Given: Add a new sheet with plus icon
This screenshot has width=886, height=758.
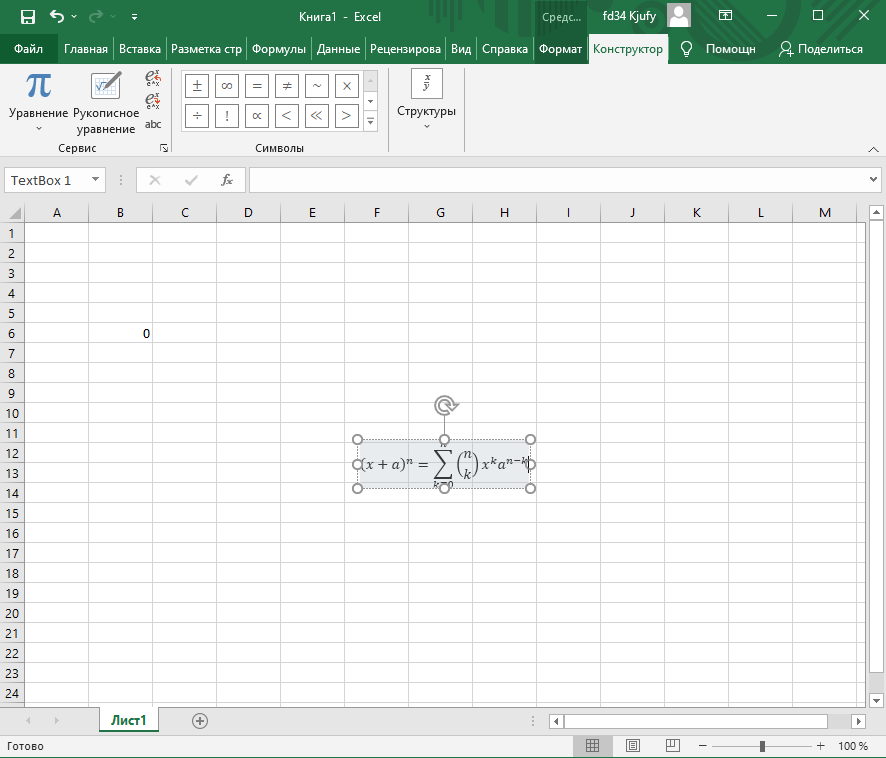Looking at the screenshot, I should coord(200,721).
